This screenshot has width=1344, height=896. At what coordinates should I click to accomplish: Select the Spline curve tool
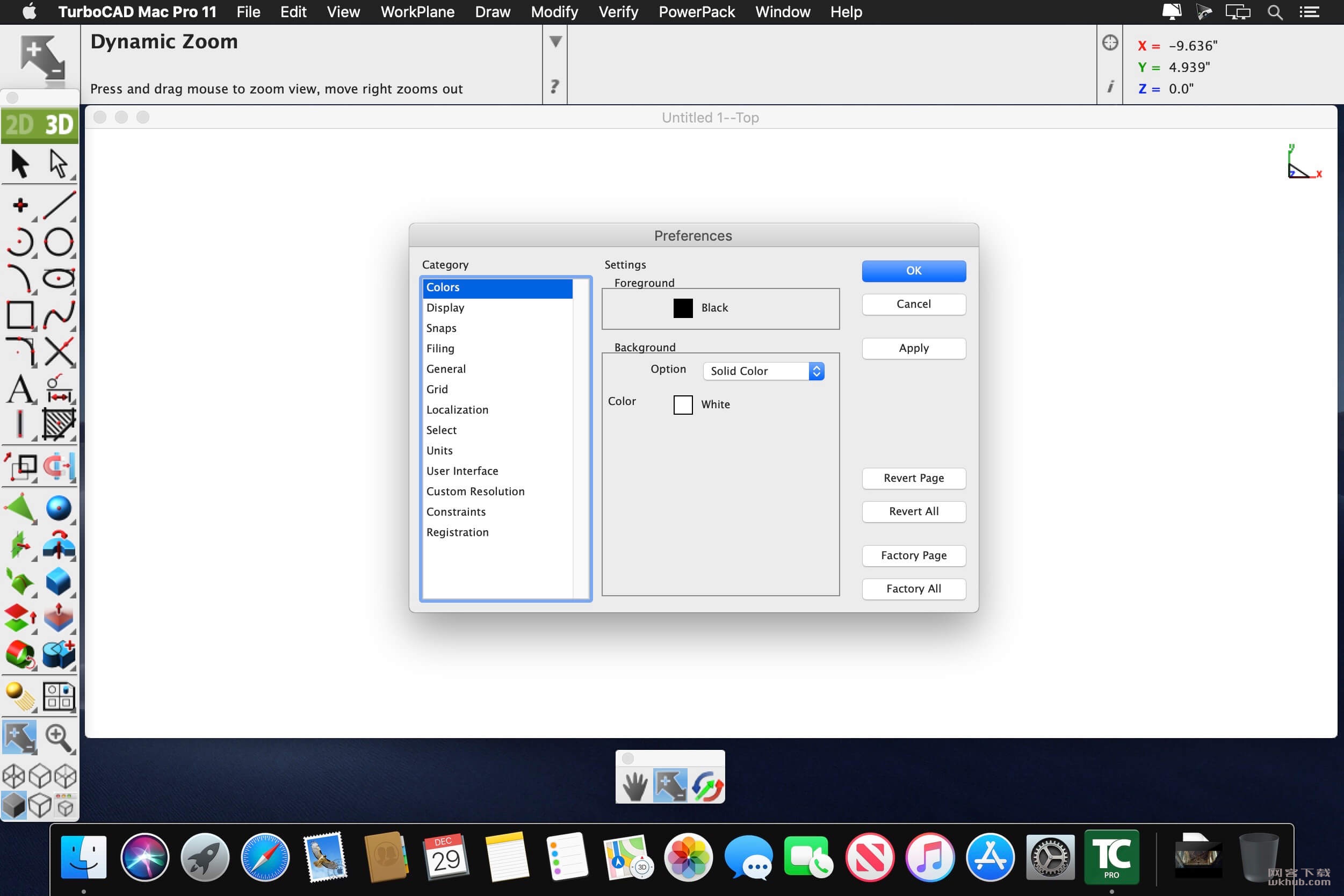pos(59,315)
